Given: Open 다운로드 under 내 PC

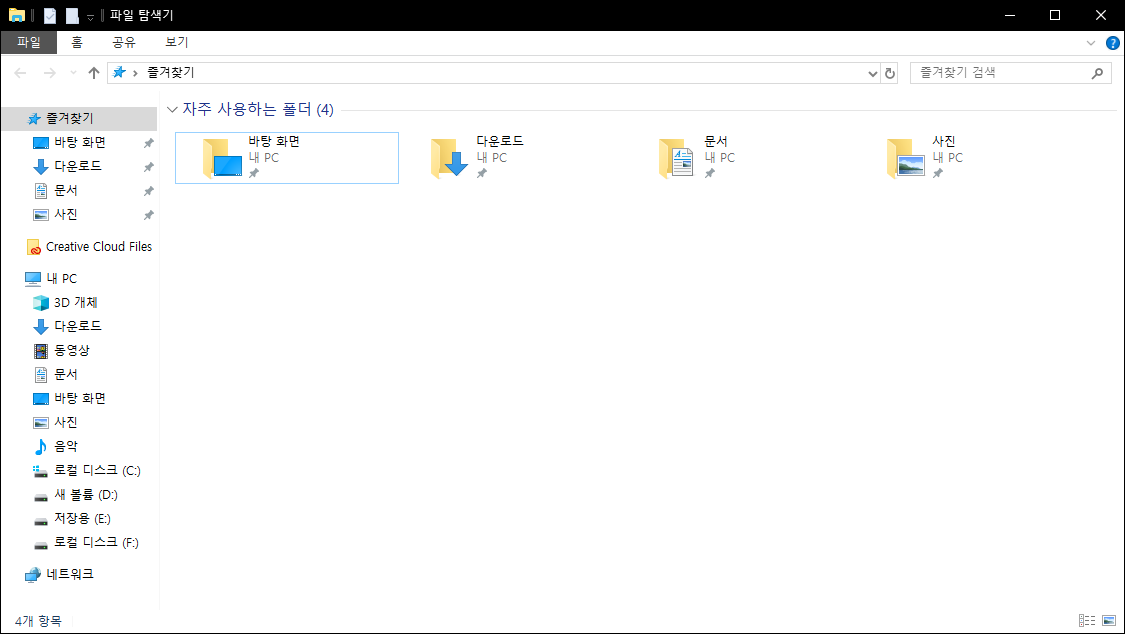Looking at the screenshot, I should click(77, 326).
